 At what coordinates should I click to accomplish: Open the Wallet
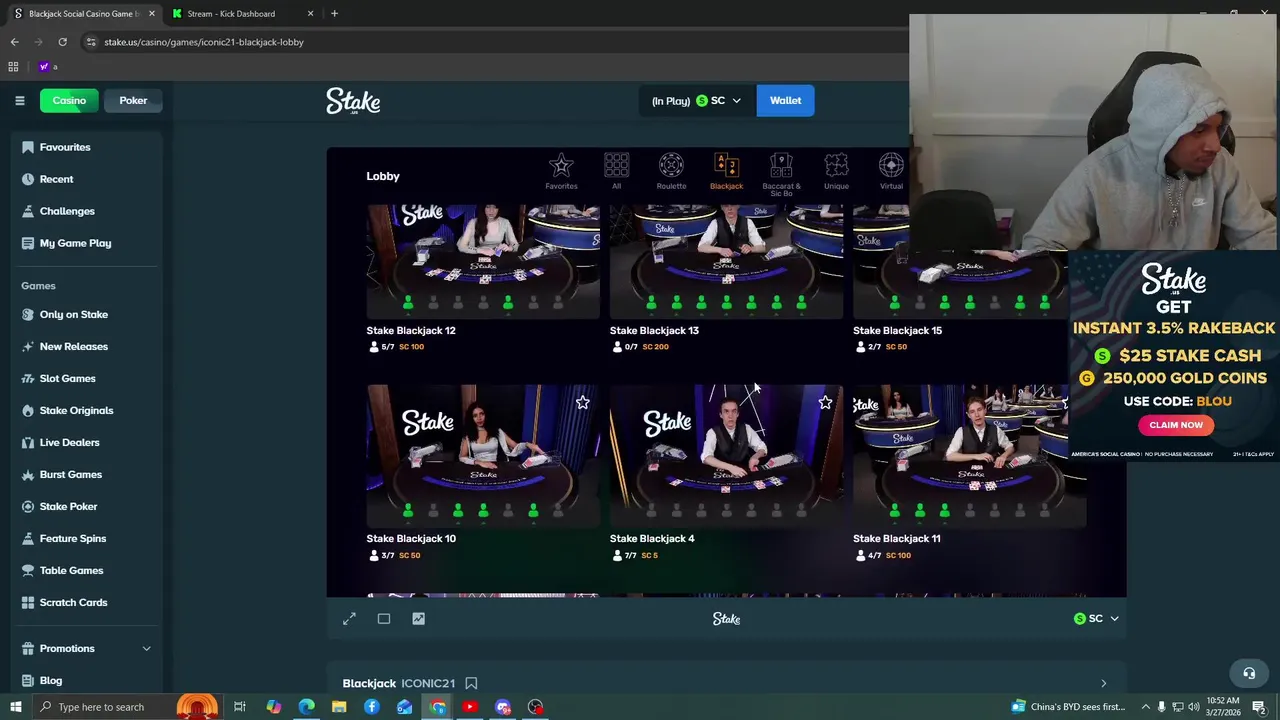[x=785, y=100]
